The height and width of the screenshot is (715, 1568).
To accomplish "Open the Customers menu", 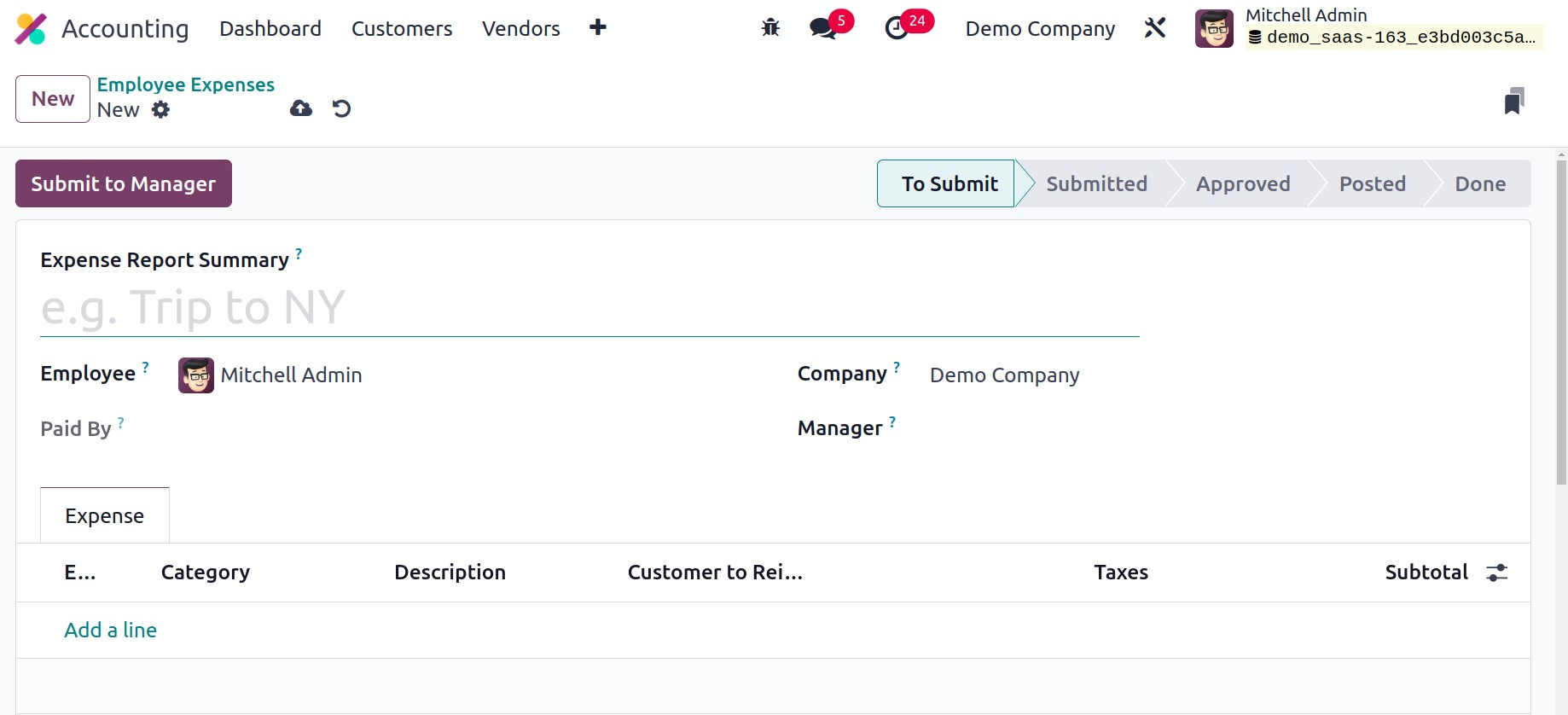I will pyautogui.click(x=402, y=29).
